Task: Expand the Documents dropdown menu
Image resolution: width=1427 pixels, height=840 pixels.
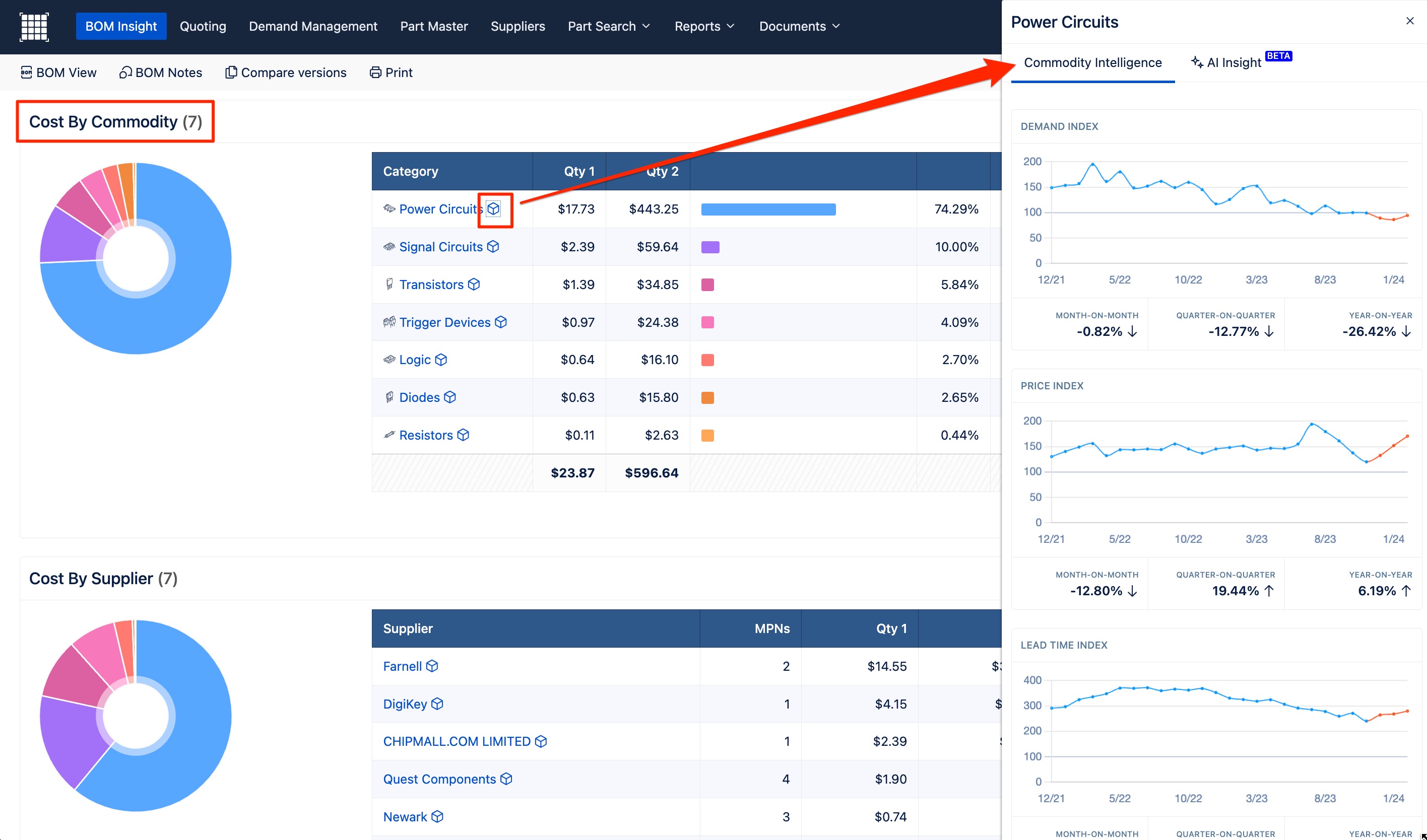Action: (800, 26)
